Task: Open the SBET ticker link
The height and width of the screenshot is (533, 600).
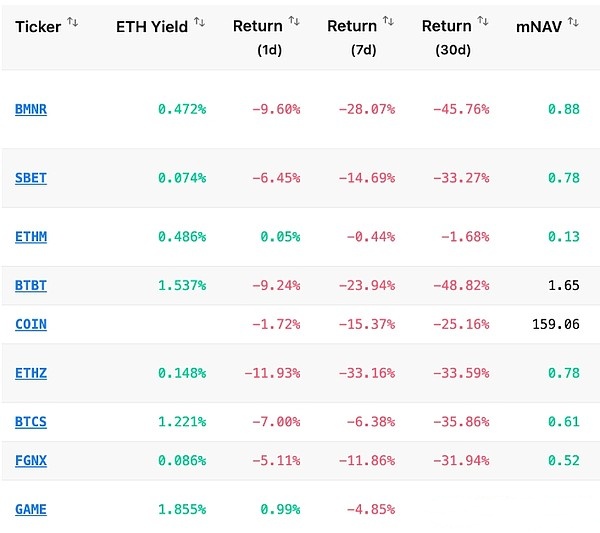Action: pyautogui.click(x=31, y=178)
